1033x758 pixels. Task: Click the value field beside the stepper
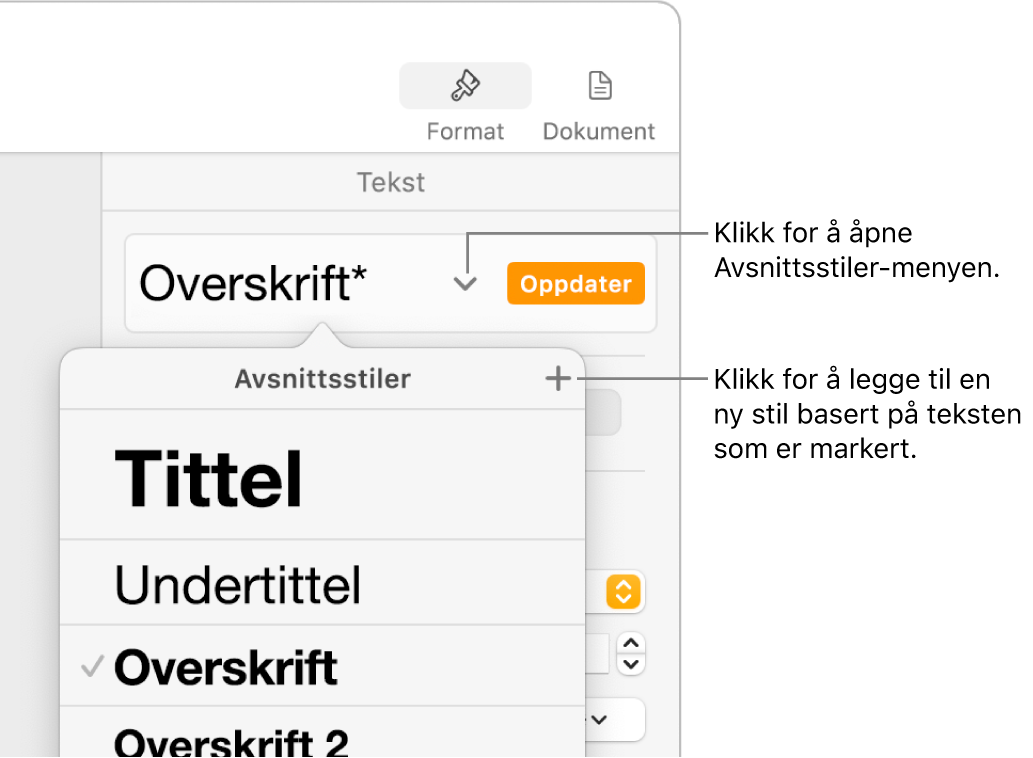pos(597,654)
